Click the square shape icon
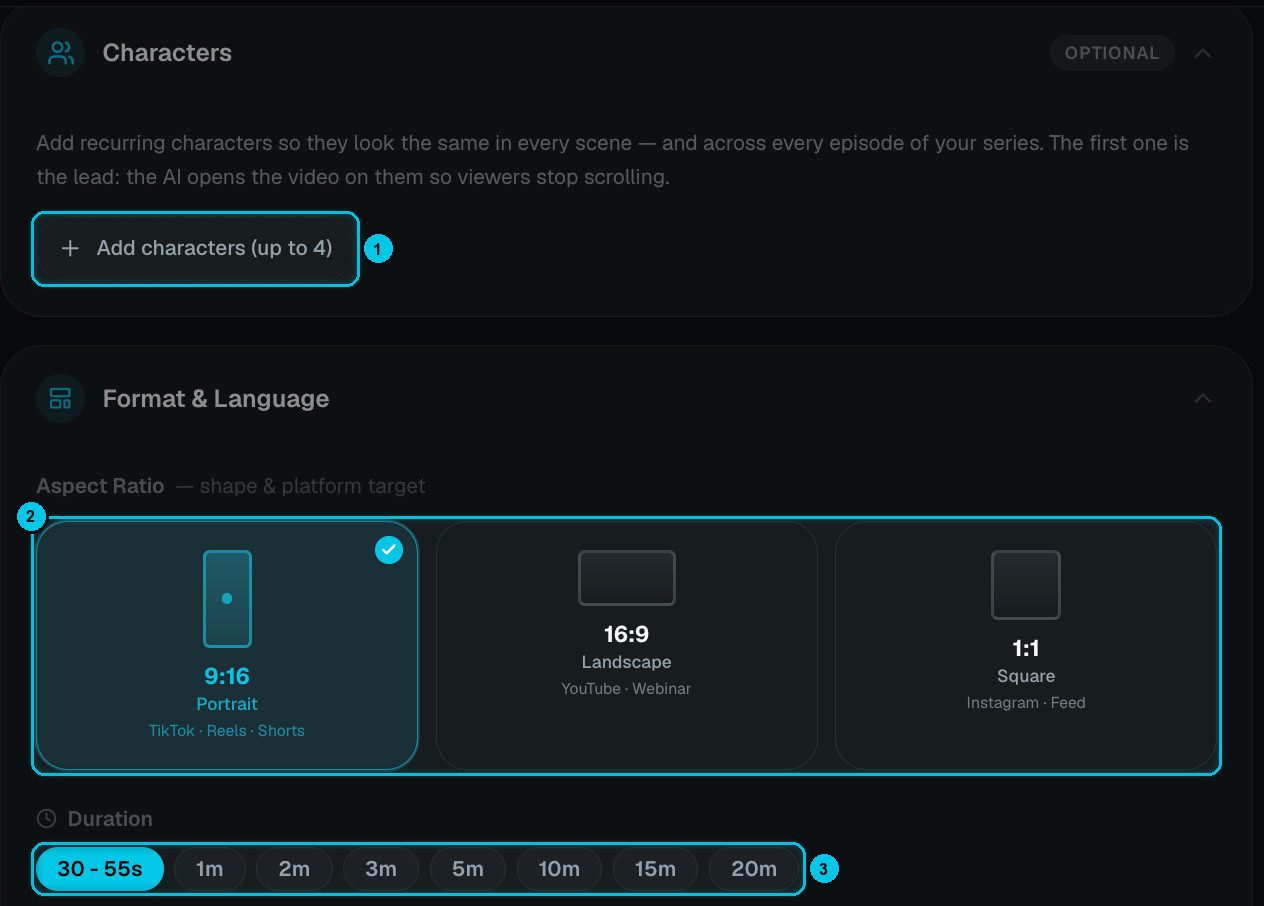Image resolution: width=1264 pixels, height=906 pixels. click(1026, 585)
